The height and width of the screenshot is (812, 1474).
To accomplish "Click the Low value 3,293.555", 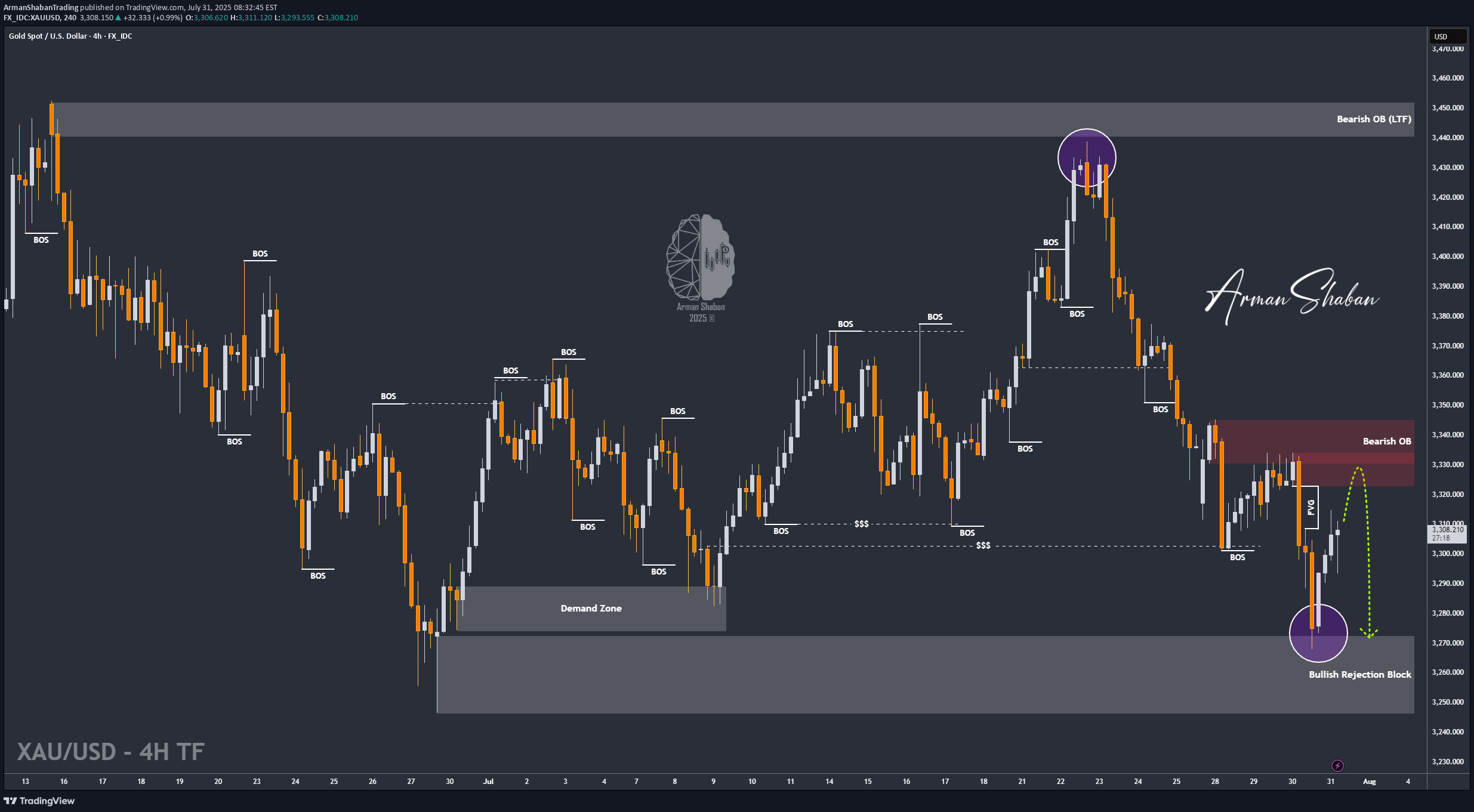I will pos(297,17).
